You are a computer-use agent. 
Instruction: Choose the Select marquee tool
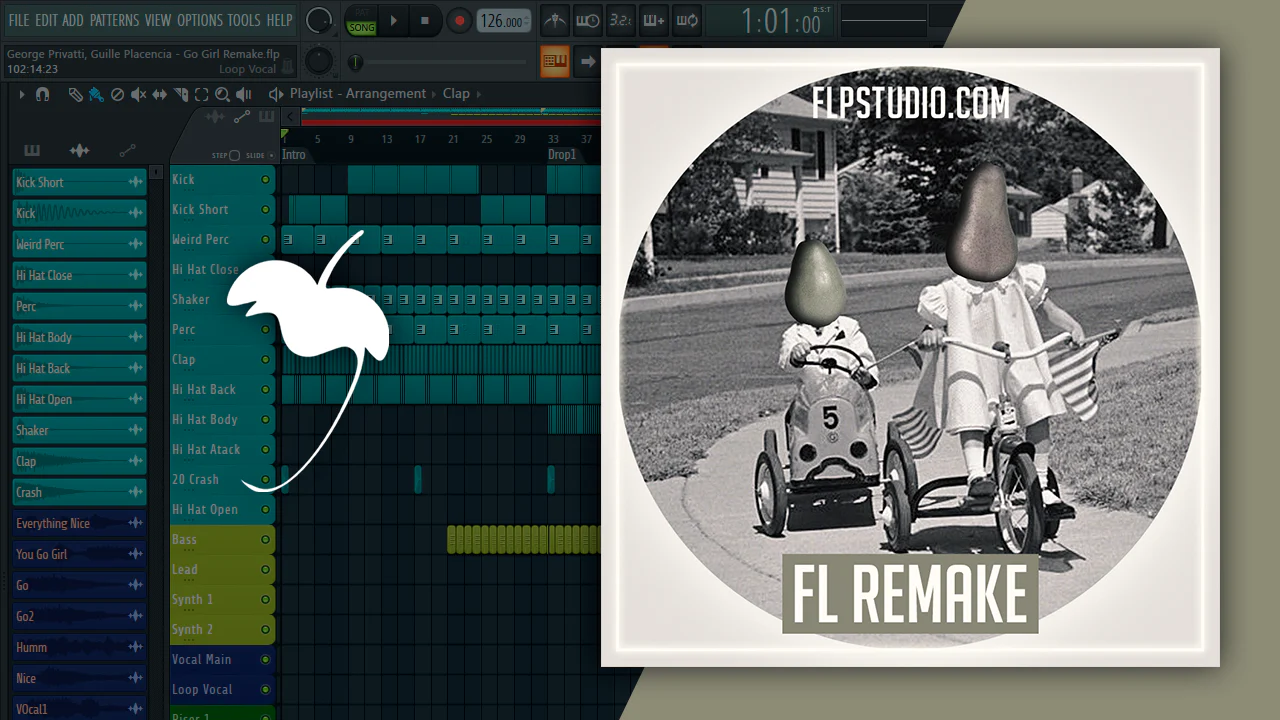tap(201, 94)
